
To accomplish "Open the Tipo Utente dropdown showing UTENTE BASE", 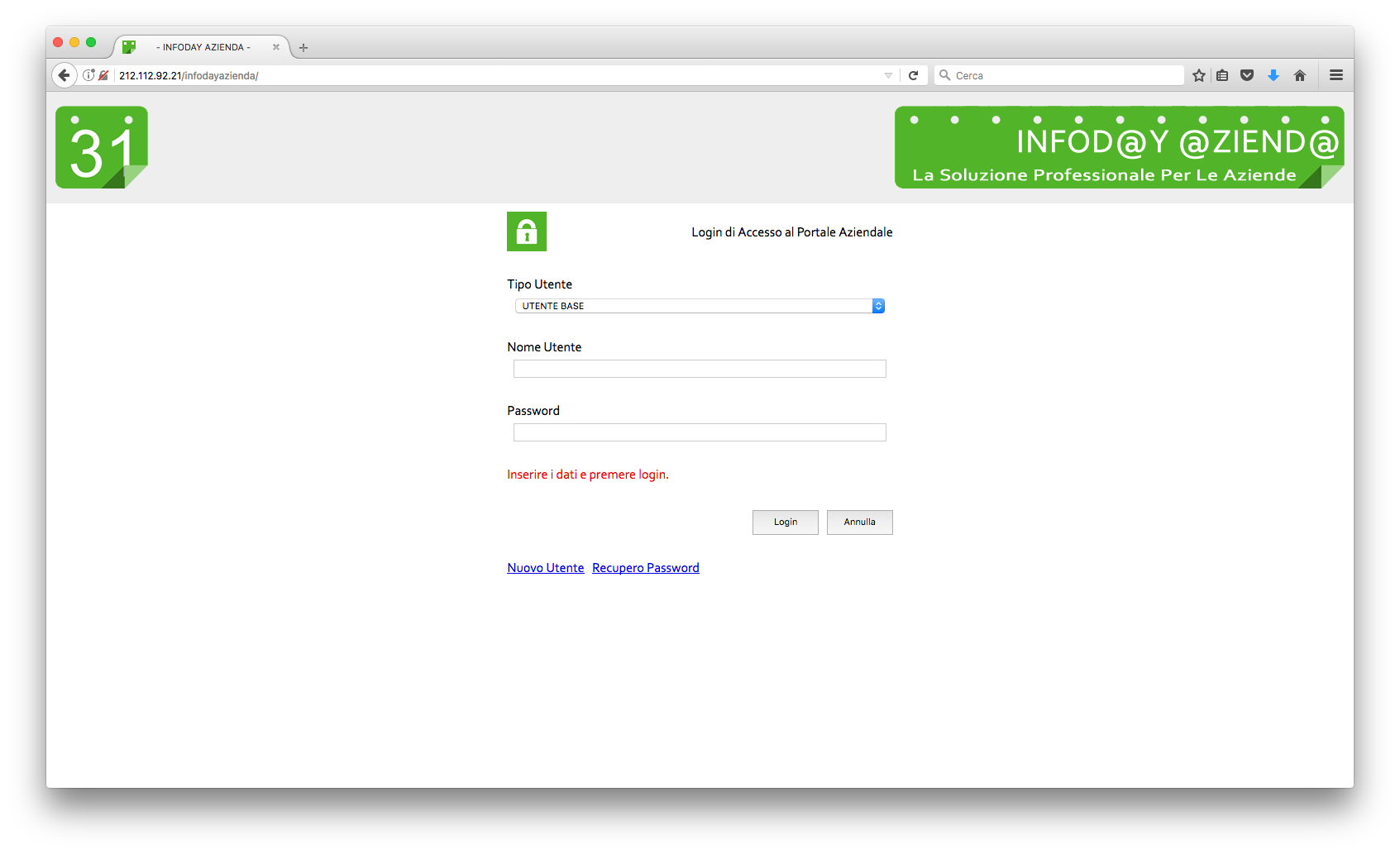I will (x=700, y=306).
